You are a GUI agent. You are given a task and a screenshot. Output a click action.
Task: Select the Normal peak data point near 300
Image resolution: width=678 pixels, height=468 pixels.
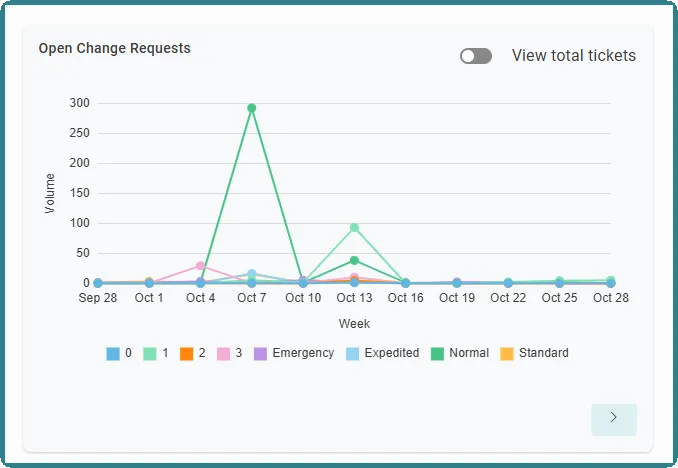pos(252,108)
